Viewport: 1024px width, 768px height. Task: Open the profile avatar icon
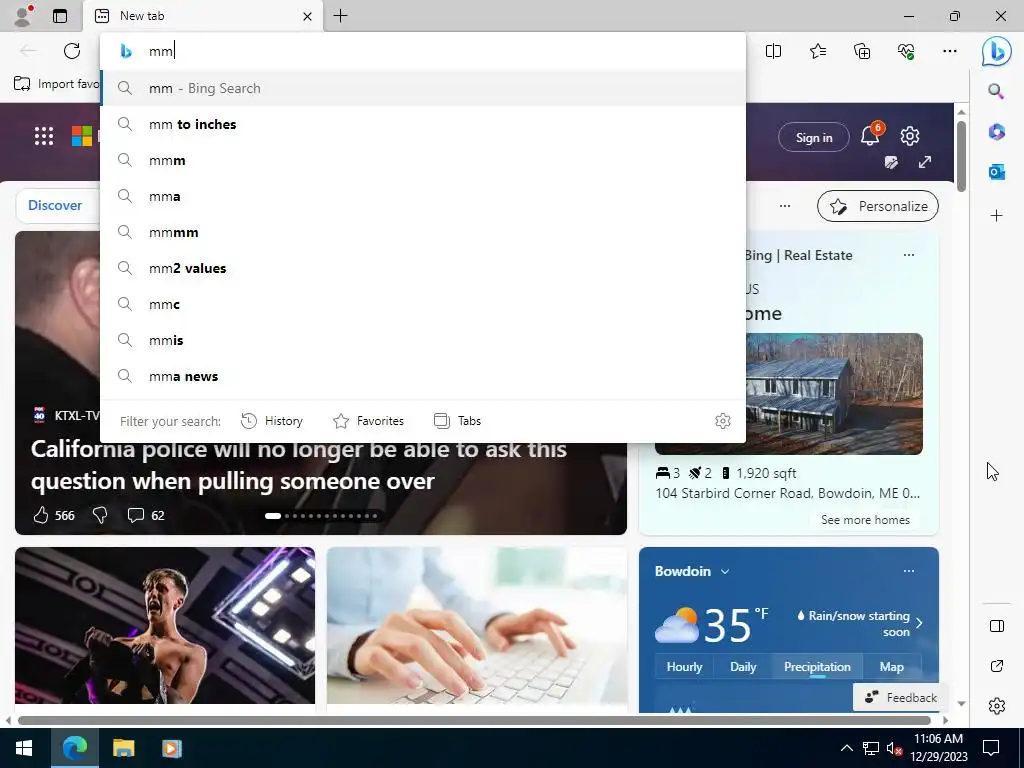pos(24,16)
